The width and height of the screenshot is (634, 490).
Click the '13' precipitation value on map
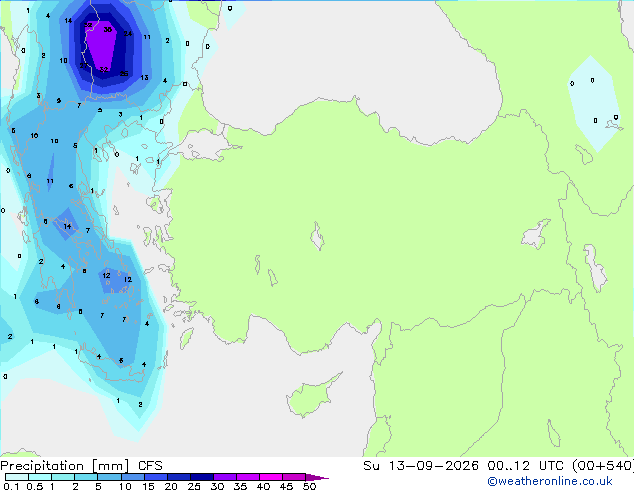pos(144,77)
